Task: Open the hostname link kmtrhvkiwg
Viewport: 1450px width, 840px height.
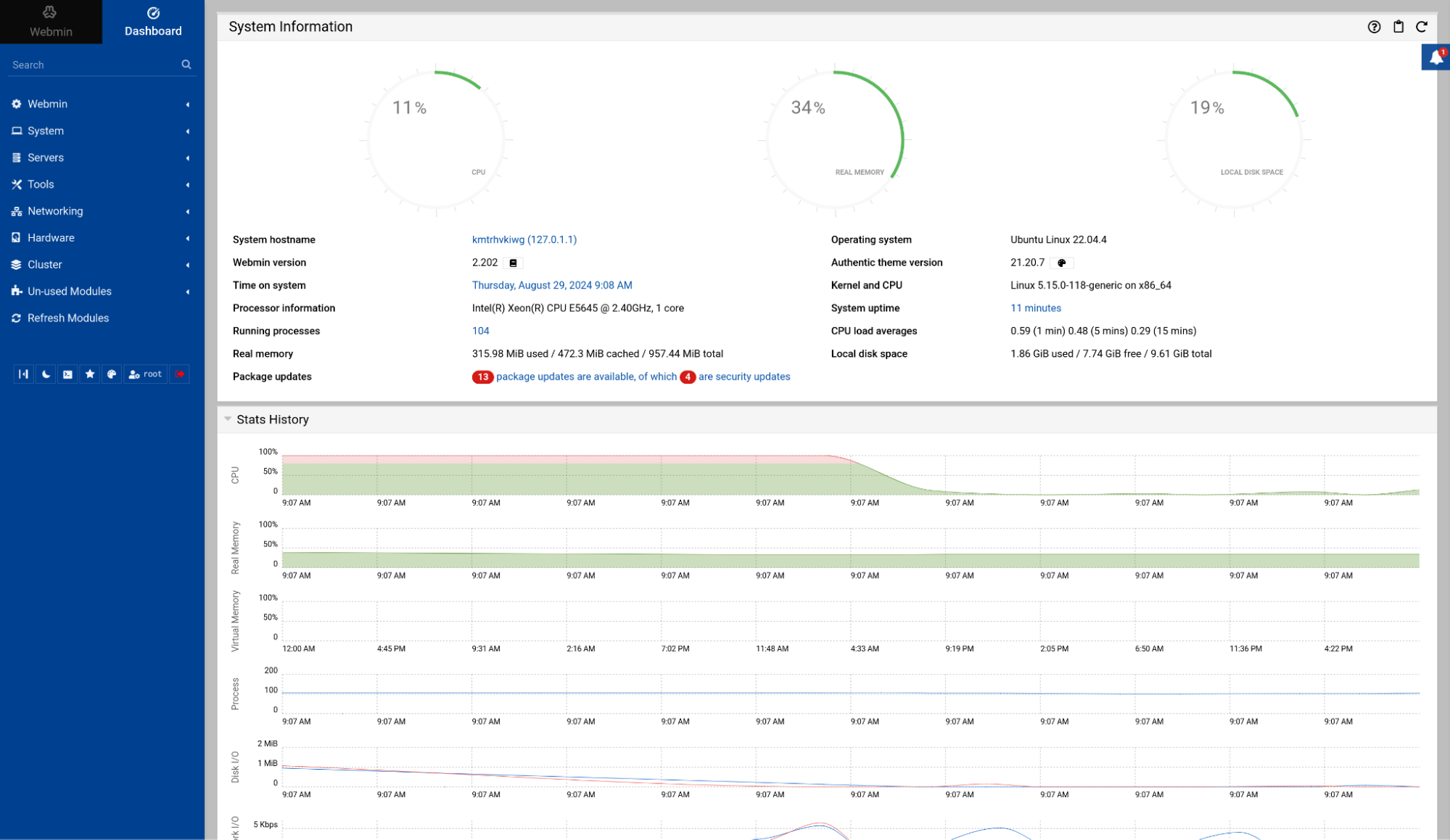Action: pyautogui.click(x=524, y=240)
